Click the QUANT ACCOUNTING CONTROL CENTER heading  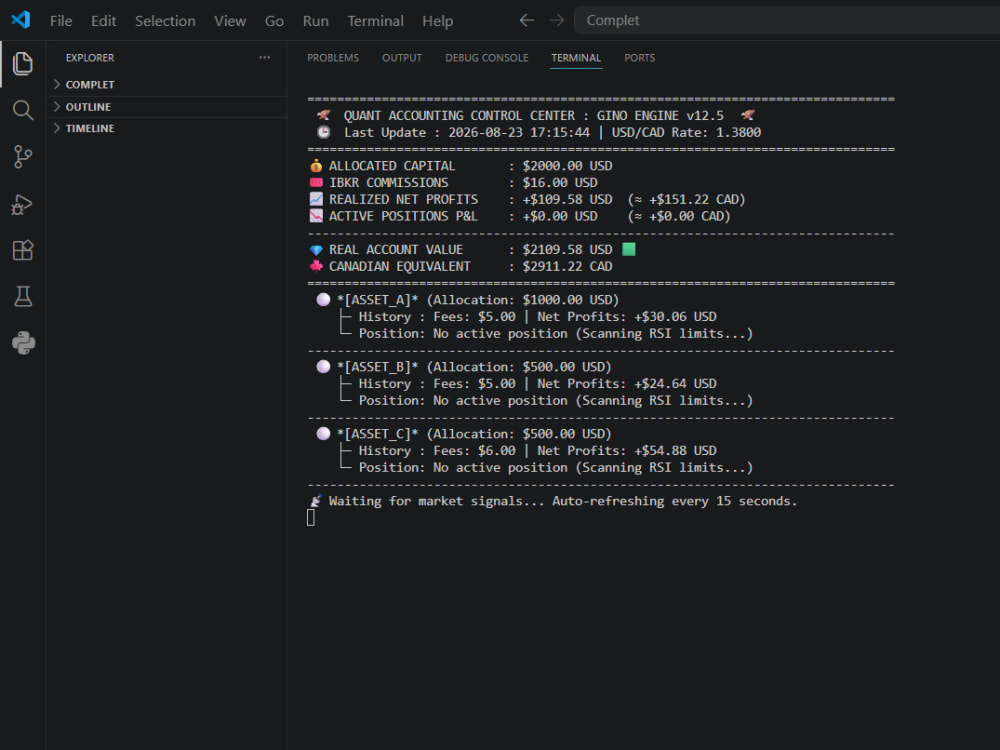point(534,115)
